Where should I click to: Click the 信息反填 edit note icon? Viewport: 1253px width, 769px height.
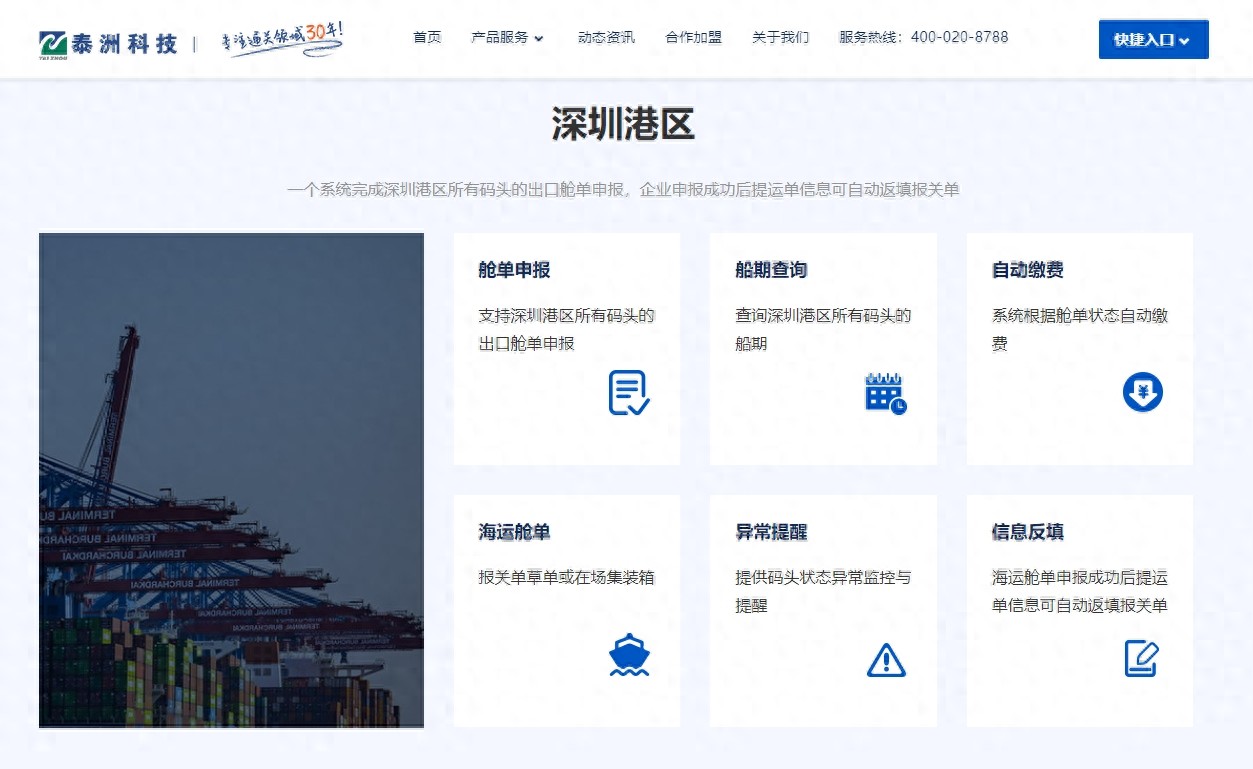(1142, 658)
